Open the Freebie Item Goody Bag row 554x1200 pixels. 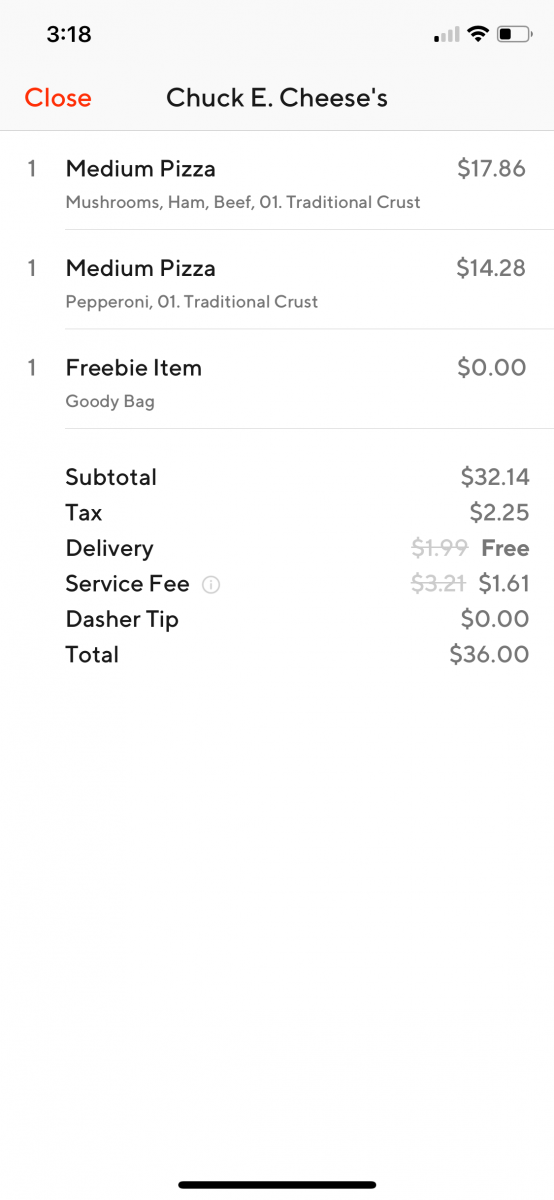[x=277, y=381]
